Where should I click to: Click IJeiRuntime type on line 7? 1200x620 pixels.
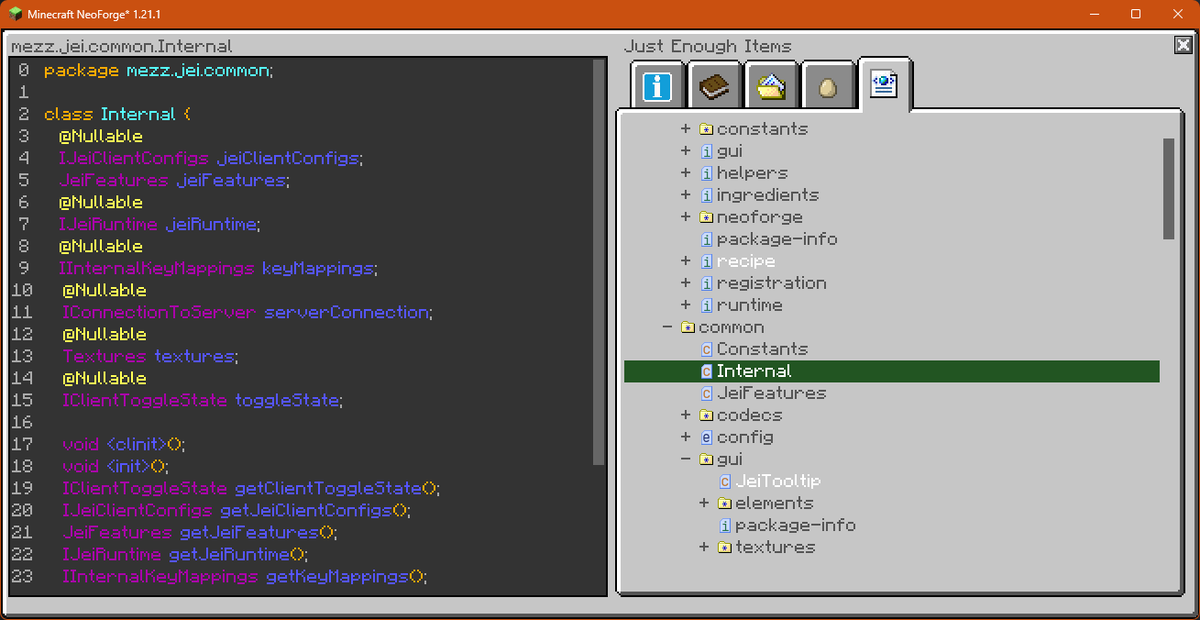coord(107,224)
